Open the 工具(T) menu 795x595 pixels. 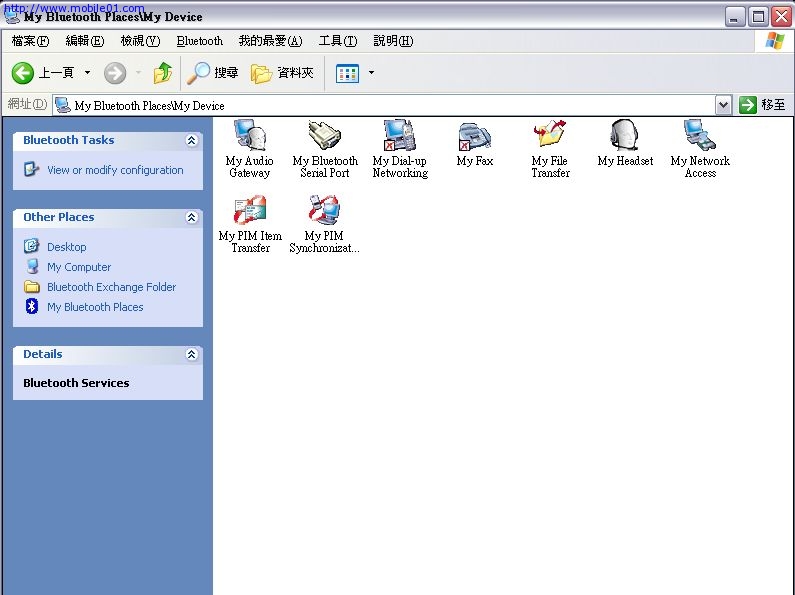point(338,41)
